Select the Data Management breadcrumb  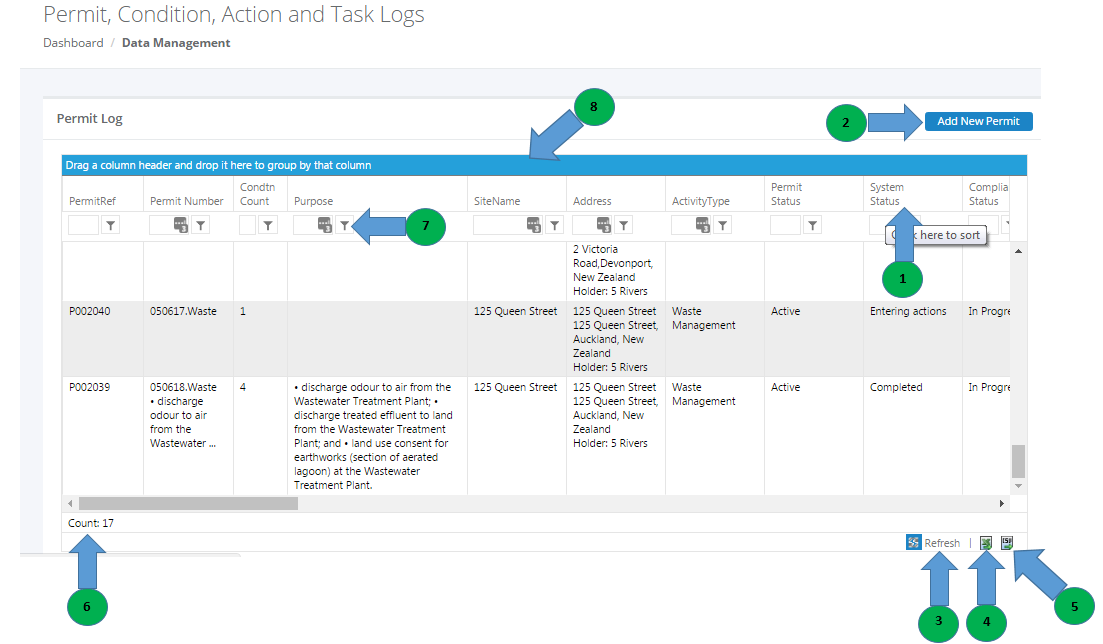coord(176,43)
